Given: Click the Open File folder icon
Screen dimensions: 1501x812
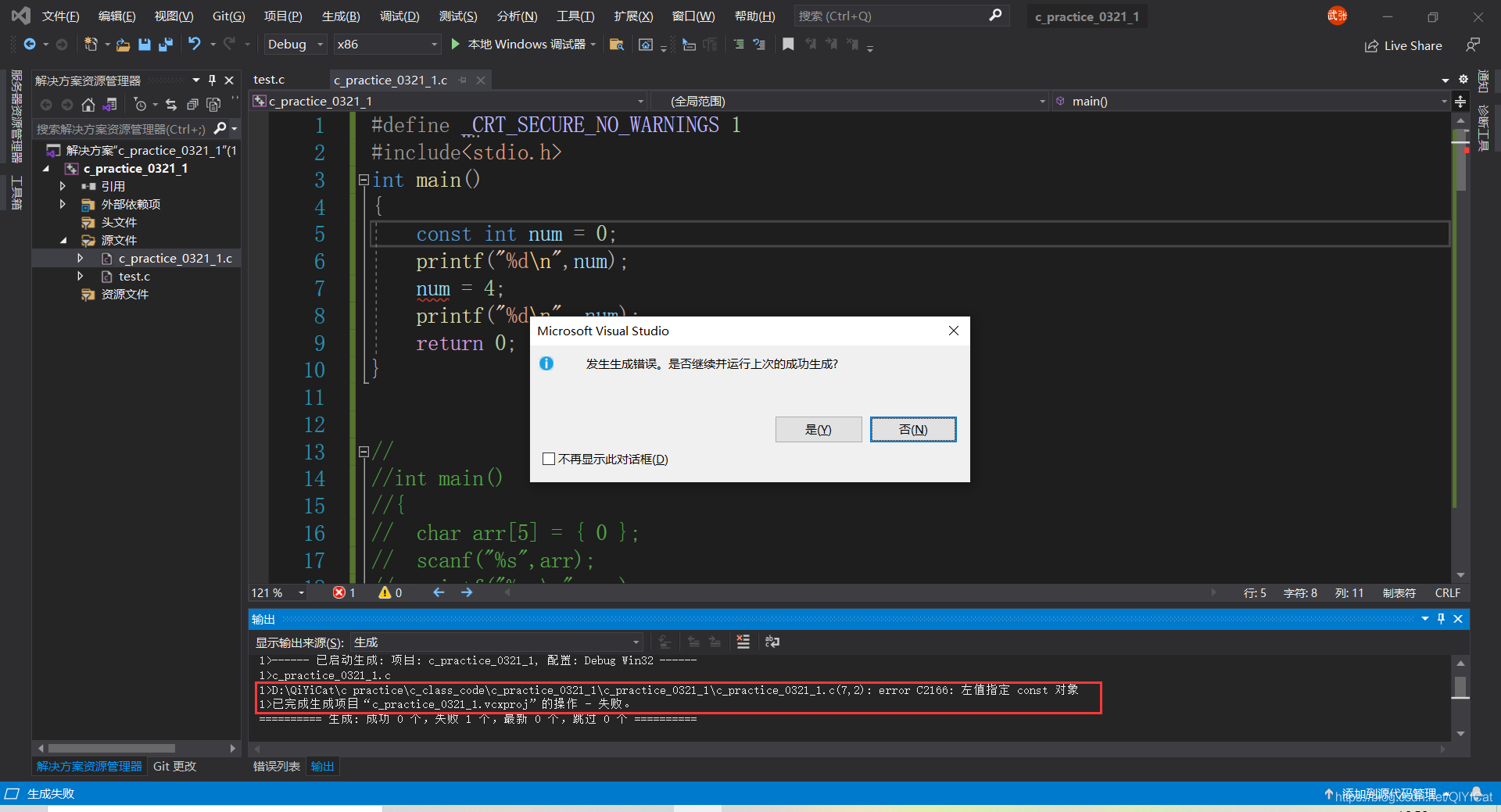Looking at the screenshot, I should pos(123,45).
